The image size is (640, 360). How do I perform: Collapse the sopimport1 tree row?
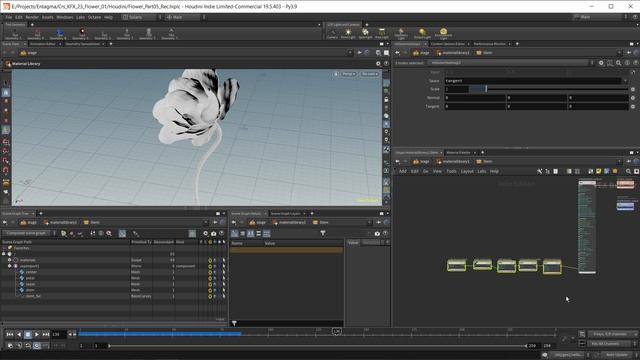coord(10,266)
